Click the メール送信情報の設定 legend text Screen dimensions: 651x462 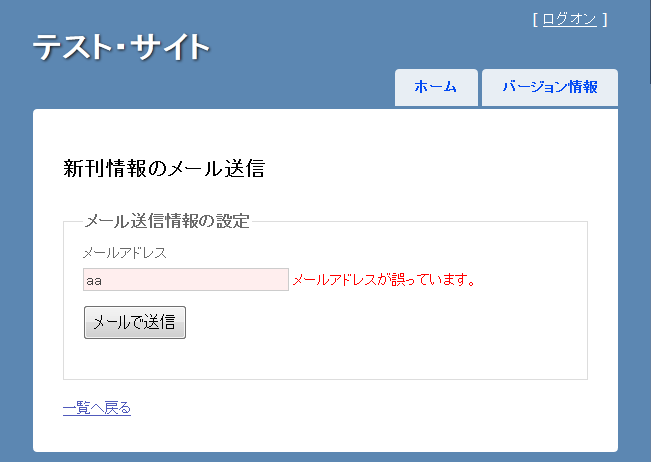pyautogui.click(x=167, y=221)
